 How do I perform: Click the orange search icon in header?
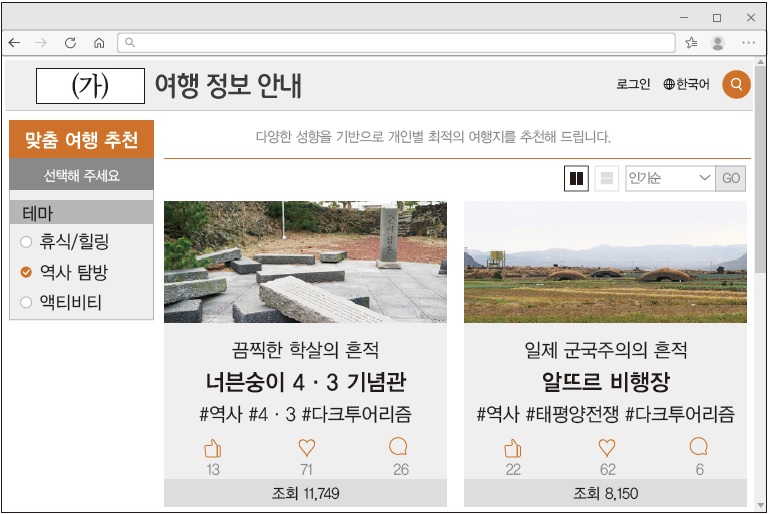[x=736, y=85]
